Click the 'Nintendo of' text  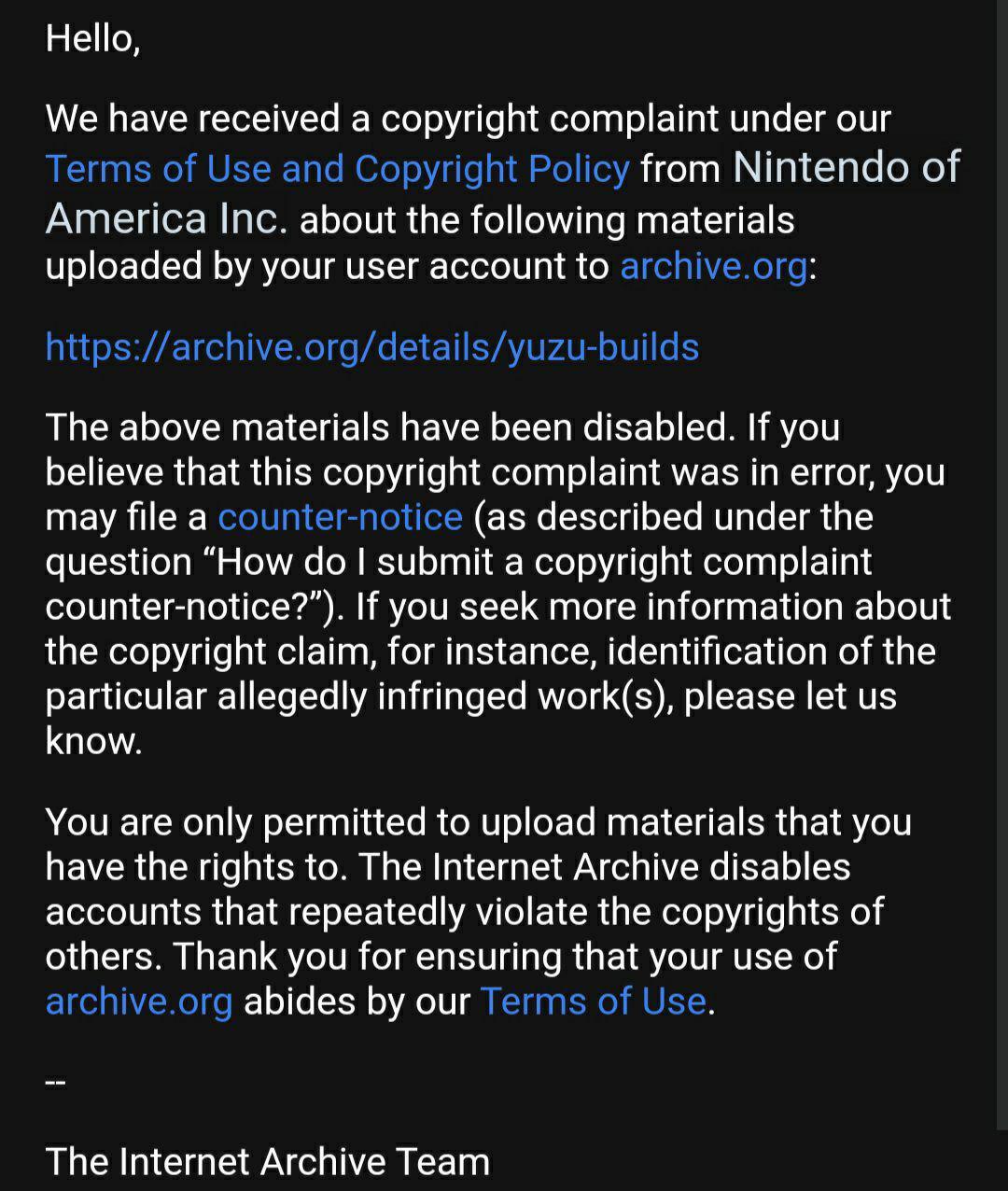[846, 167]
